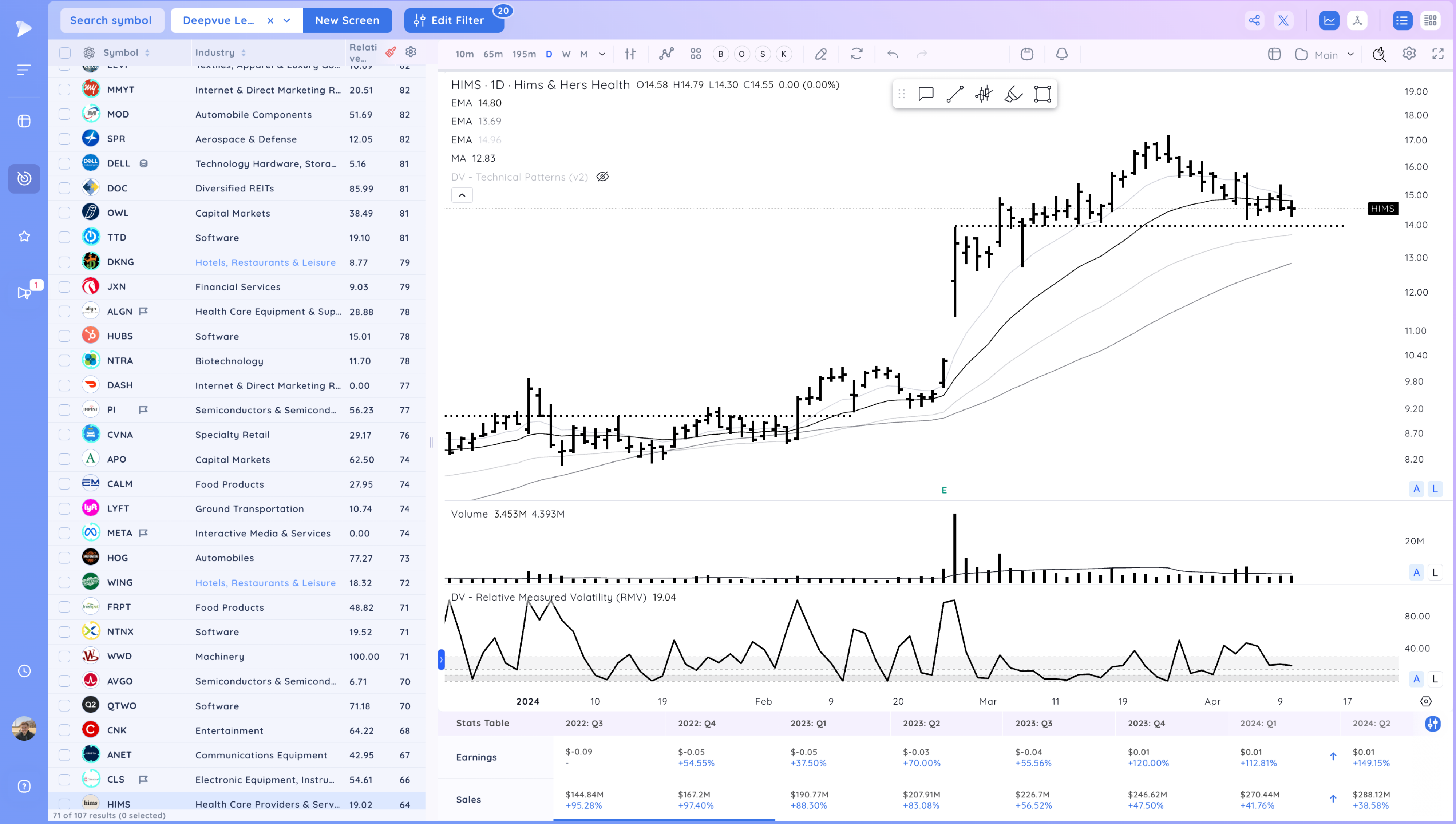Click the Earnings 2024: Q1 up arrow
The height and width of the screenshot is (824, 1456).
point(1333,757)
